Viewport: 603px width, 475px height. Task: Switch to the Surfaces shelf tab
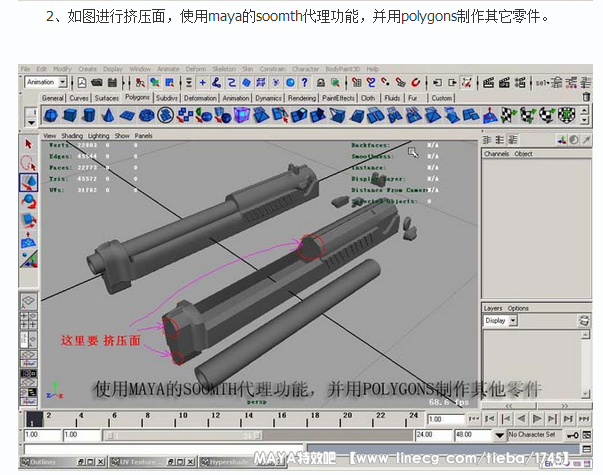pyautogui.click(x=107, y=98)
